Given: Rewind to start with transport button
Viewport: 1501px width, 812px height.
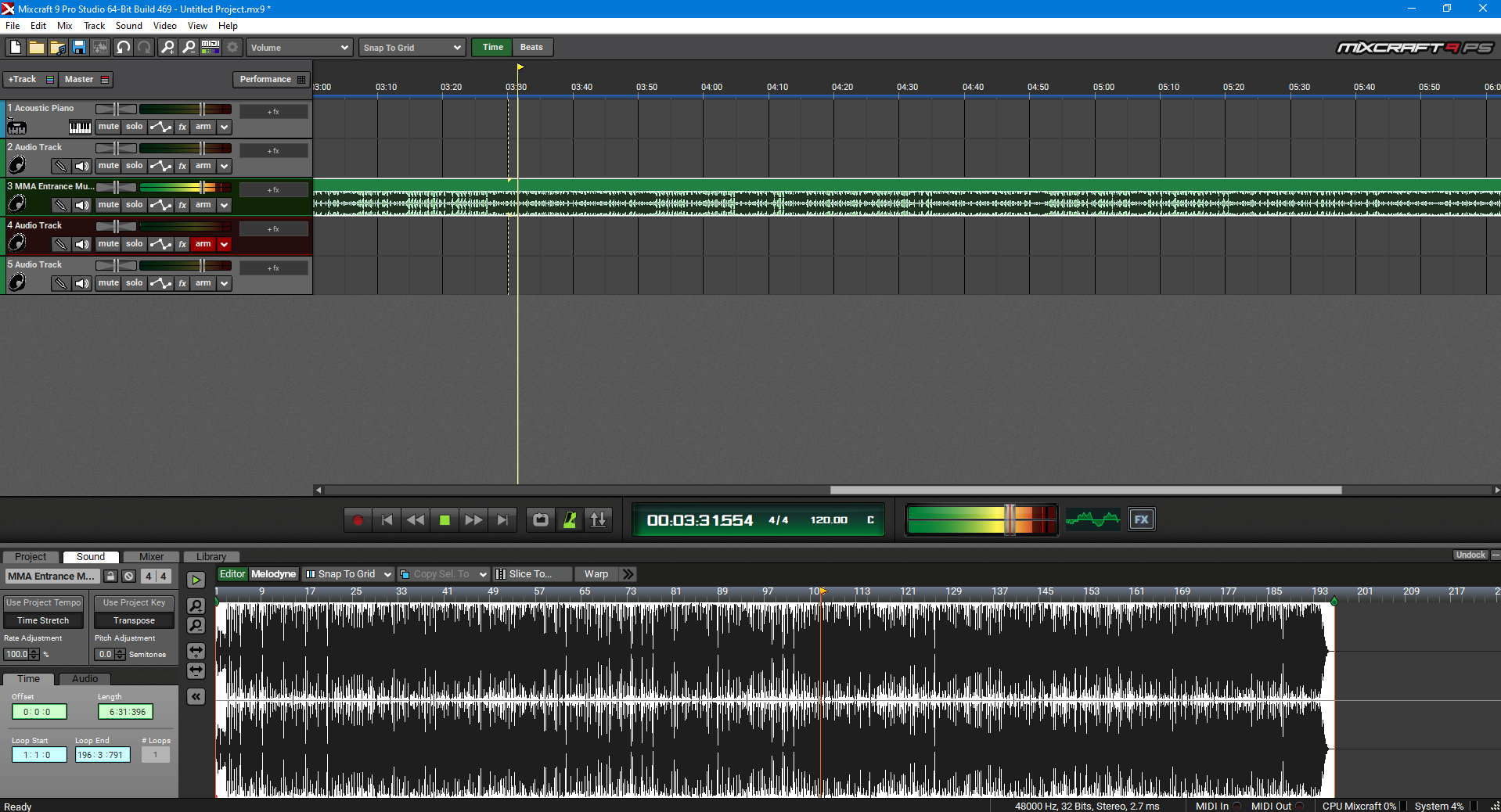Looking at the screenshot, I should 387,519.
